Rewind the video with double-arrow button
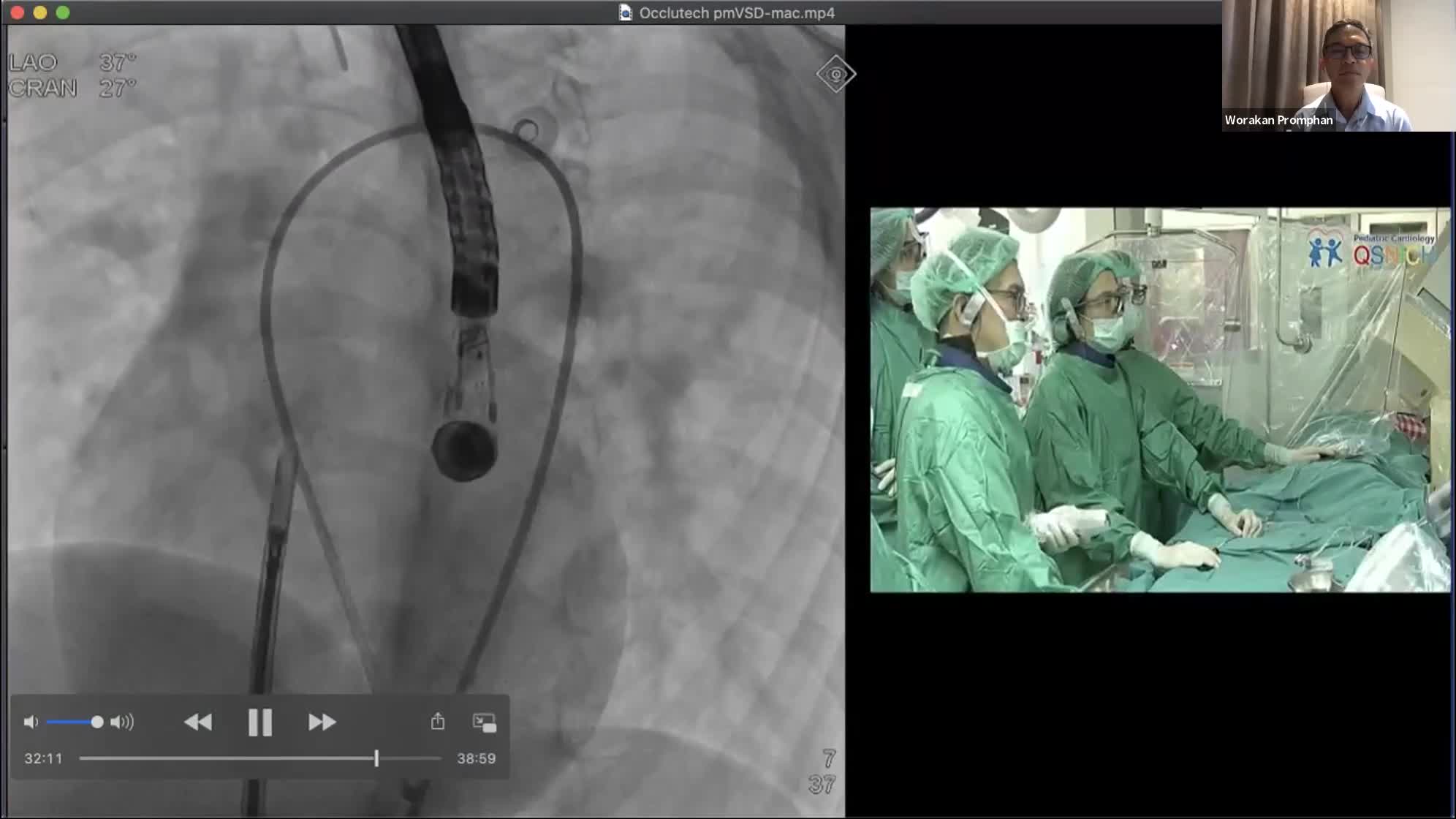The width and height of the screenshot is (1456, 819). 197,722
